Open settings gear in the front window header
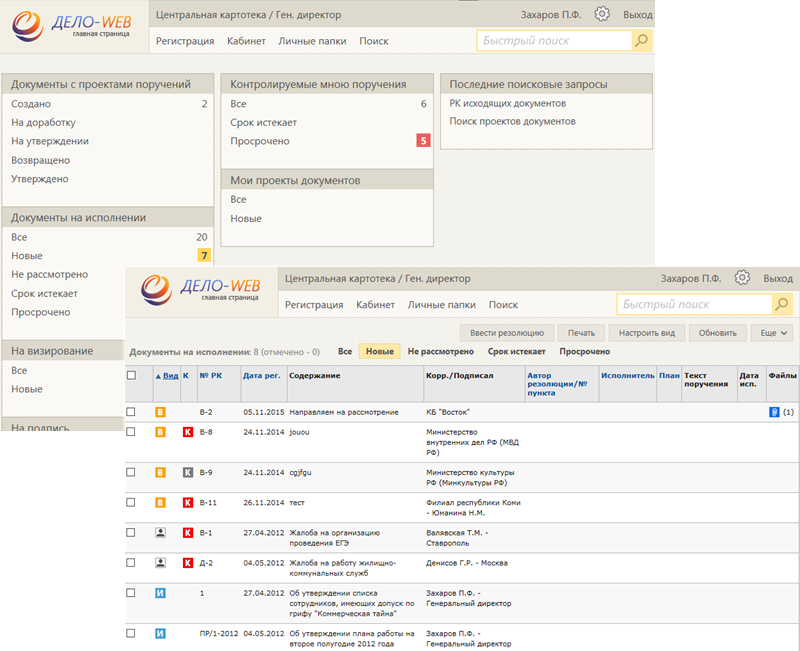The image size is (800, 651). point(742,278)
